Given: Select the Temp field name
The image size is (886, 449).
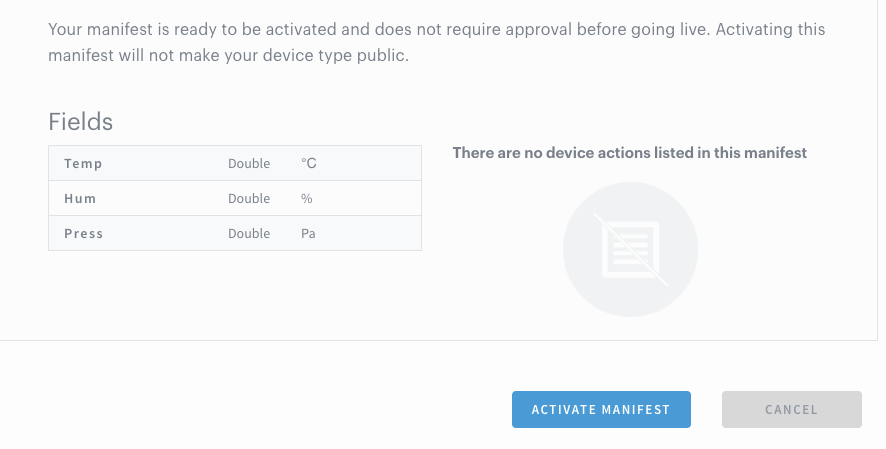Looking at the screenshot, I should pos(83,163).
